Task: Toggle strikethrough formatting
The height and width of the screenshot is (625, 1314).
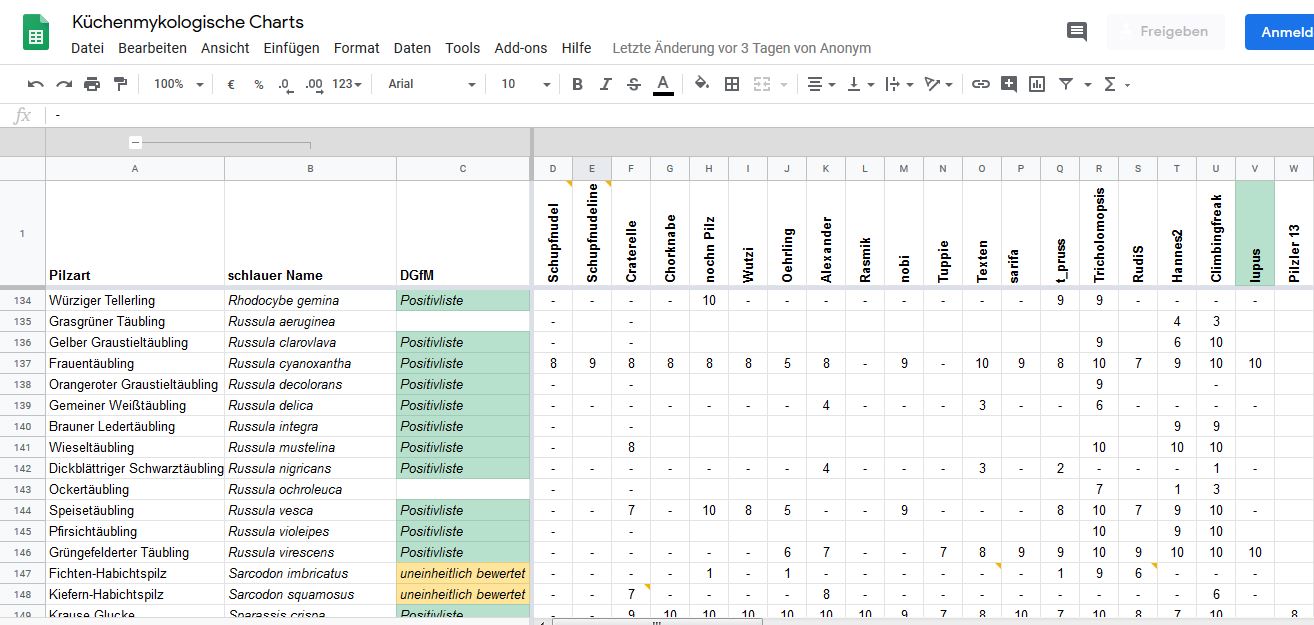Action: [633, 84]
